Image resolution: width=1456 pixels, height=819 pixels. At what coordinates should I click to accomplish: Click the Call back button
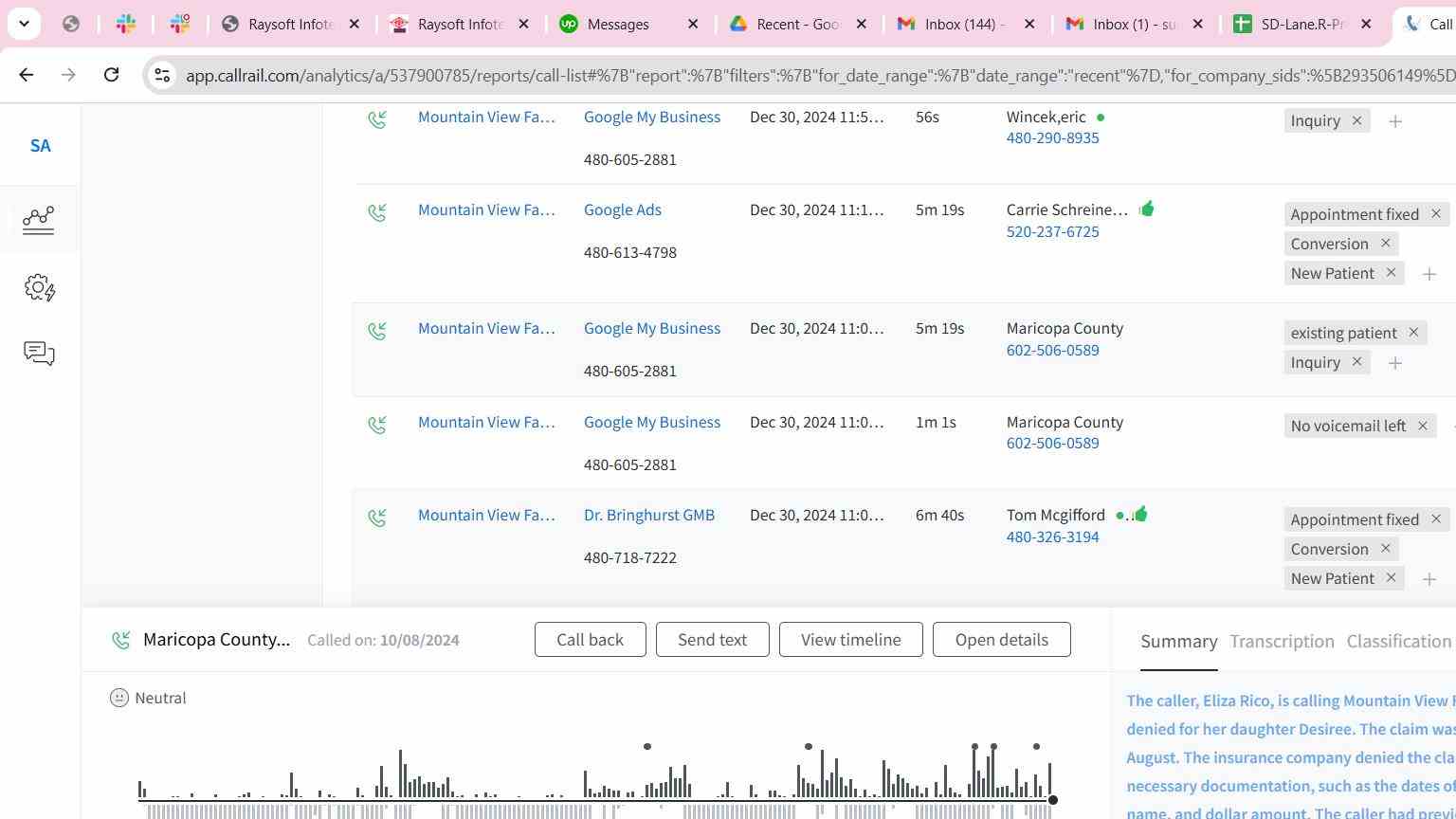pos(591,640)
